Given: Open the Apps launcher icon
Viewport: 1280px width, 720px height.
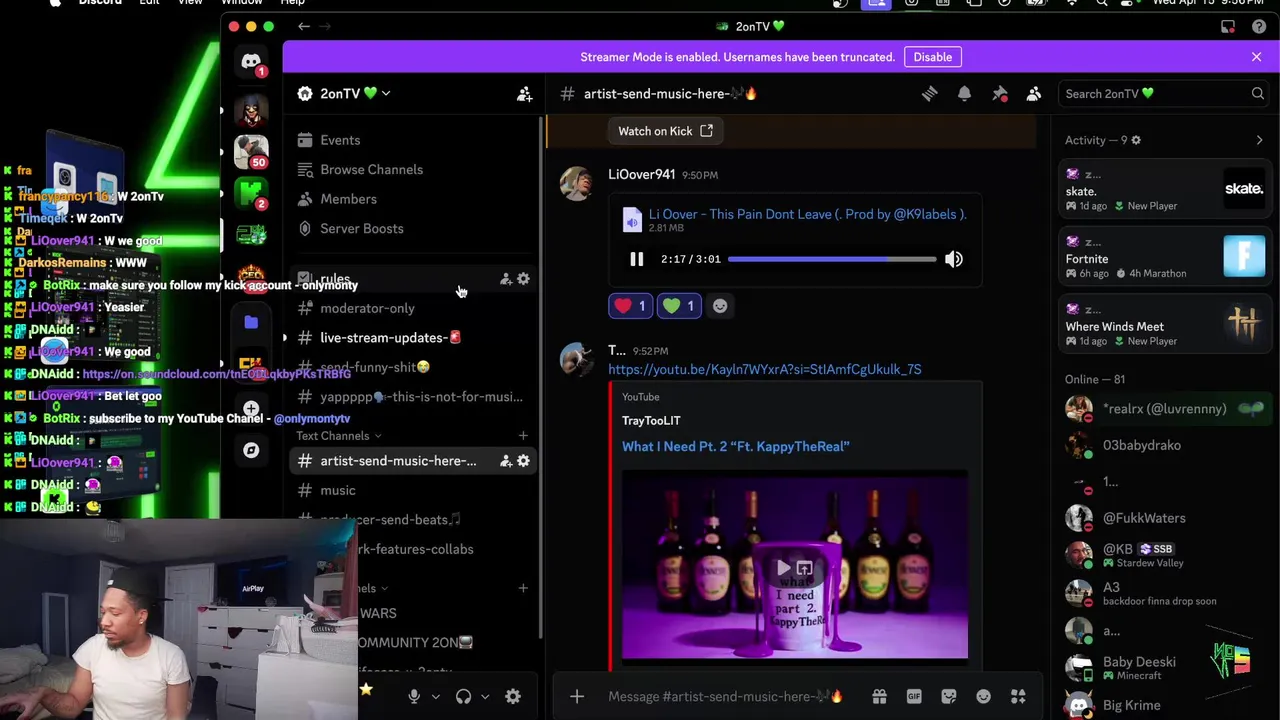Looking at the screenshot, I should 1018,697.
